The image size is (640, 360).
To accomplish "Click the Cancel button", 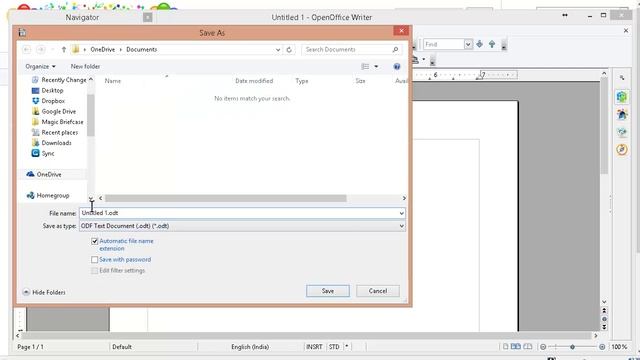I will (x=378, y=291).
